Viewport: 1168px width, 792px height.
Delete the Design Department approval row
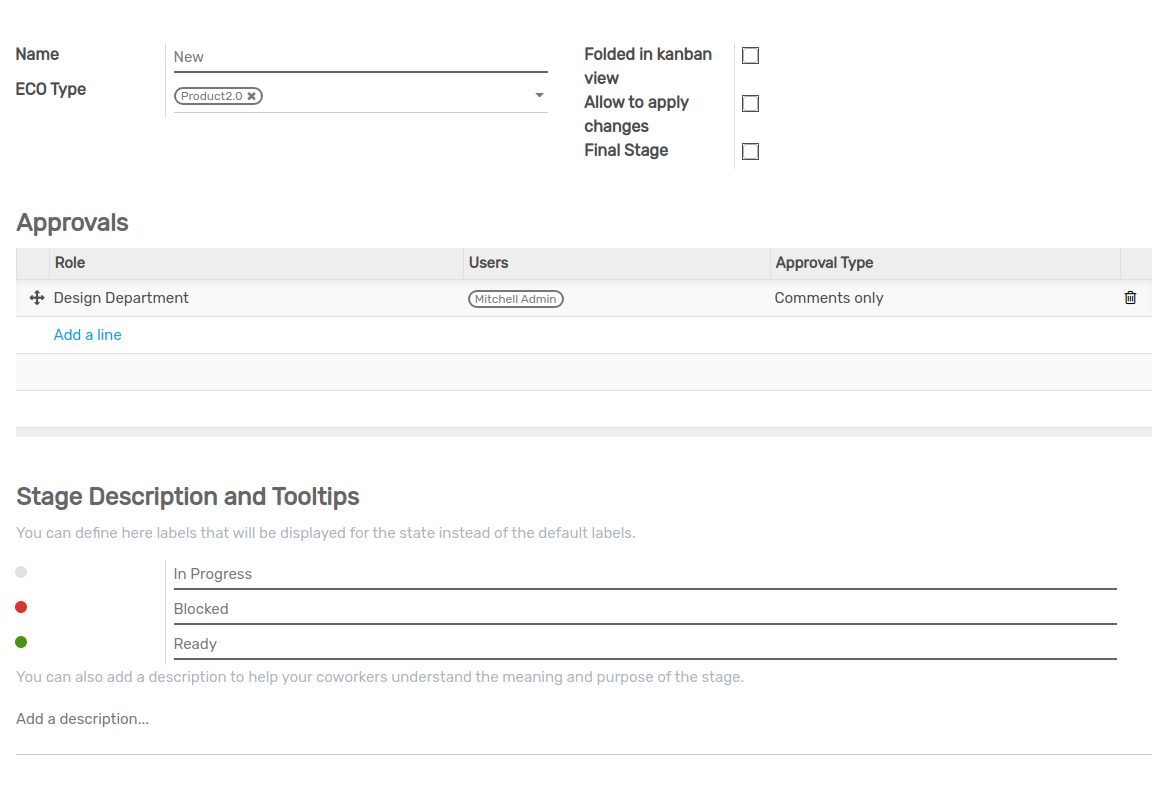click(x=1130, y=298)
